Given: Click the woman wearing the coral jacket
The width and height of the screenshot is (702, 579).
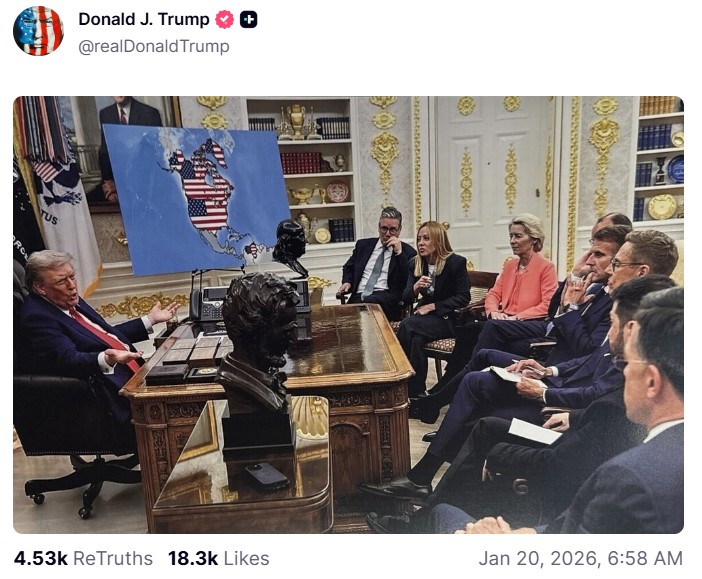Looking at the screenshot, I should (x=522, y=270).
